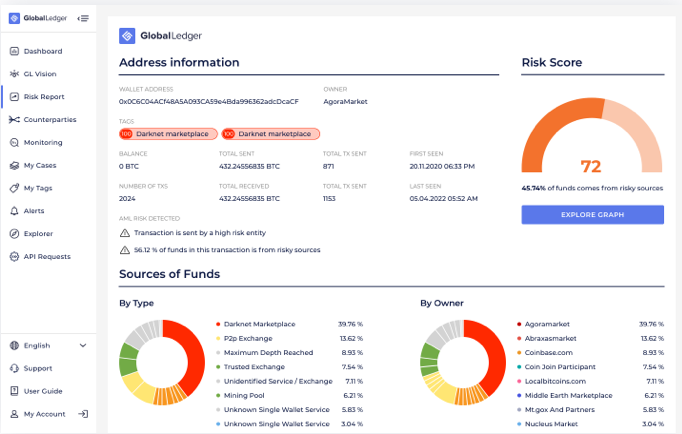Click Abraxasmarket legend entry

click(590, 339)
